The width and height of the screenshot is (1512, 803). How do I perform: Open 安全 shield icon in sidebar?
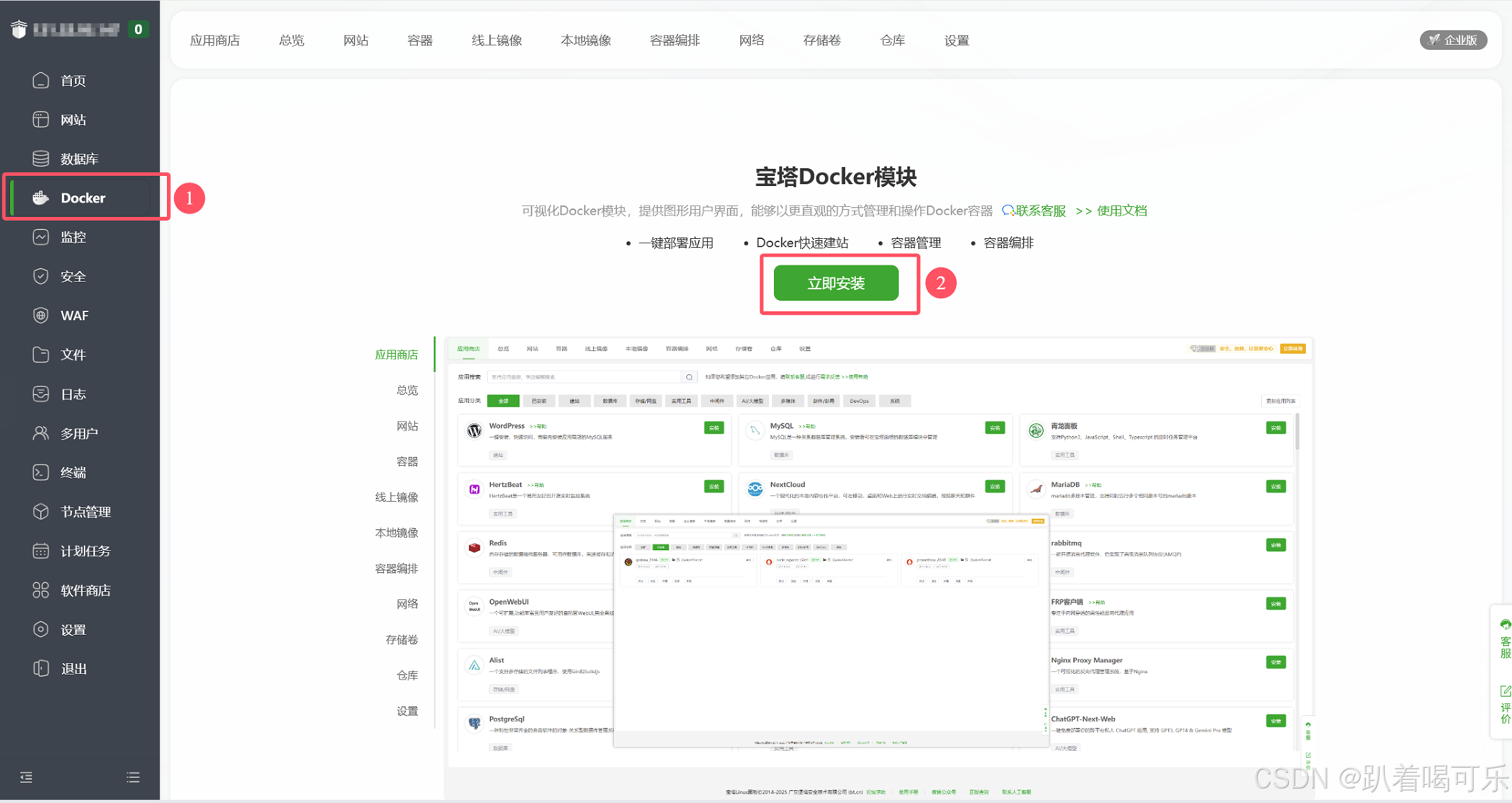[x=41, y=276]
